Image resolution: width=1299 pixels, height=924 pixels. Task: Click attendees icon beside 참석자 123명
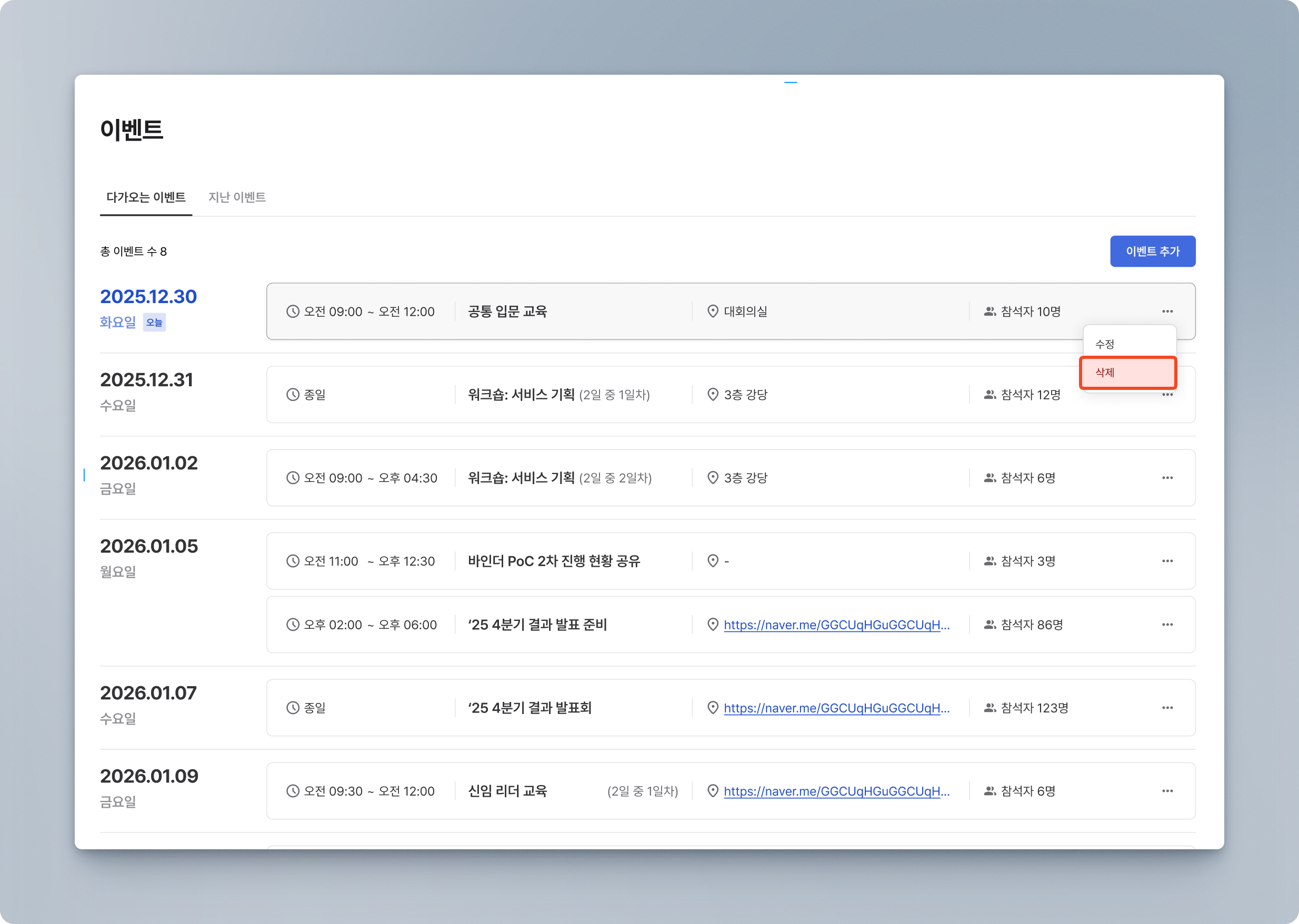(x=990, y=708)
